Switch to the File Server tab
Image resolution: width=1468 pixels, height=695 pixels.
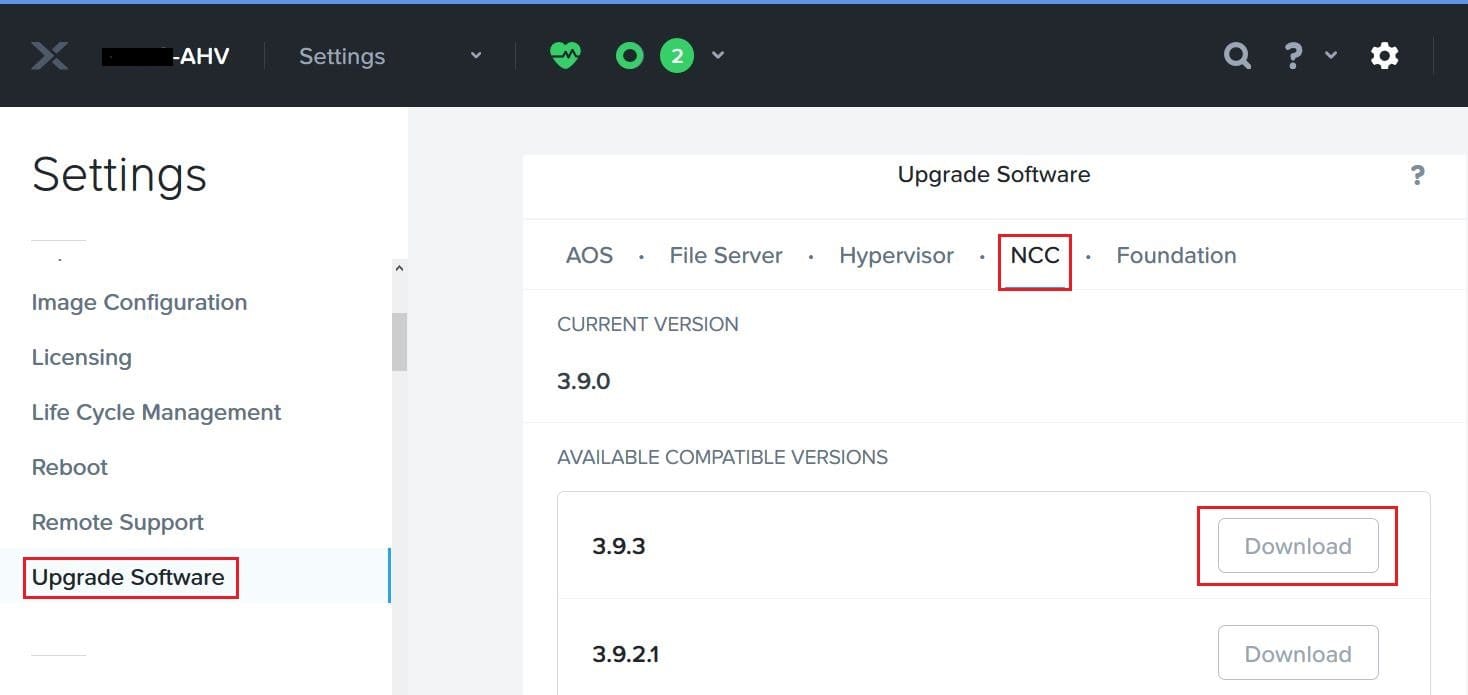726,256
